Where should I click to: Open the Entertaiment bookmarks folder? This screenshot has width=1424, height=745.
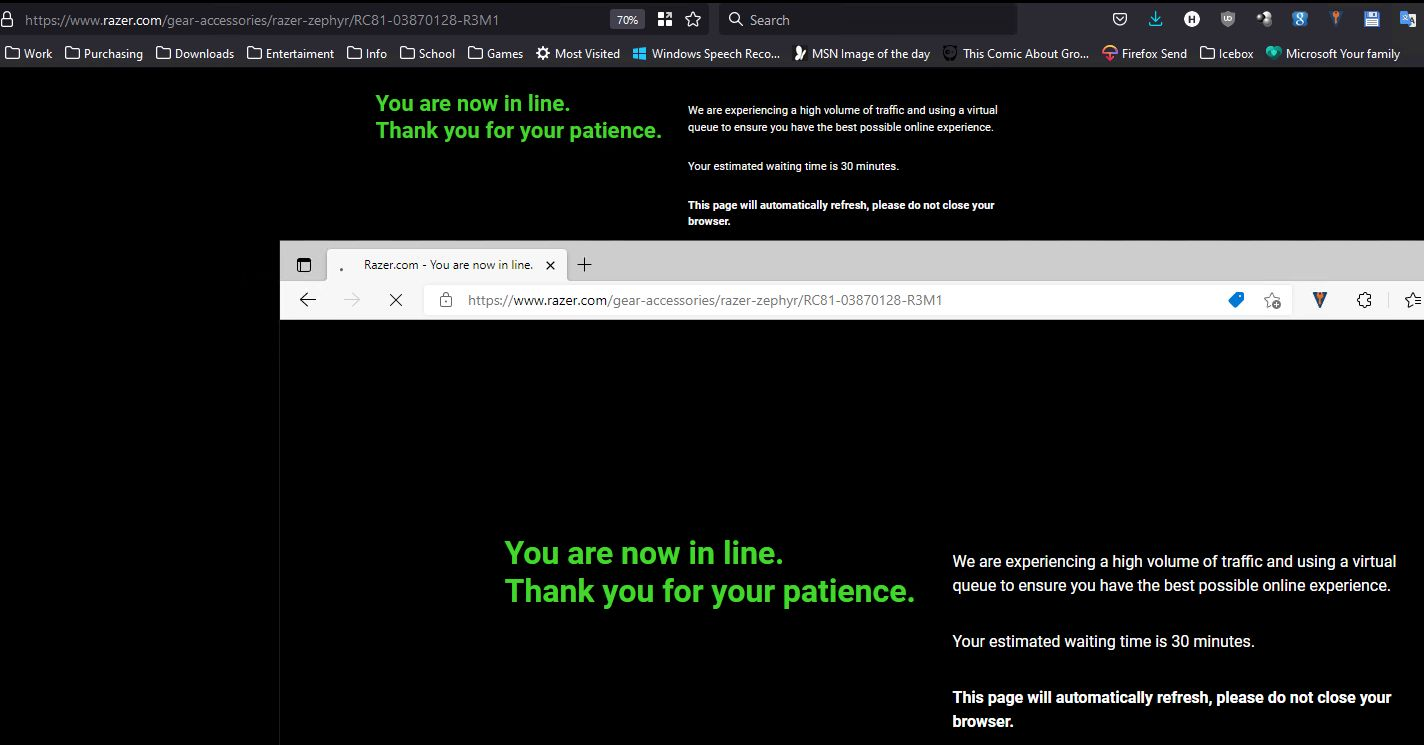[290, 53]
